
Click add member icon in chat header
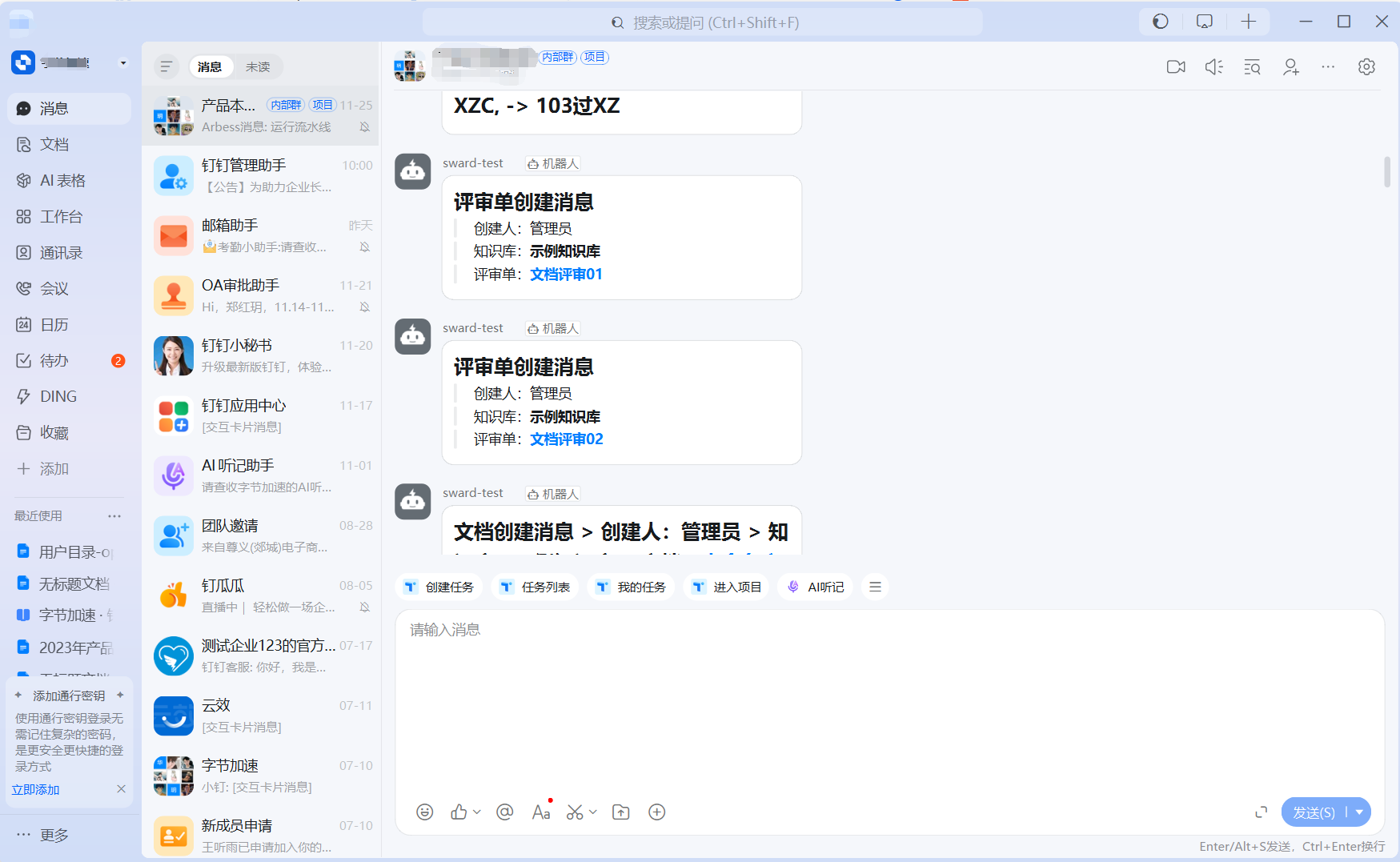tap(1290, 67)
